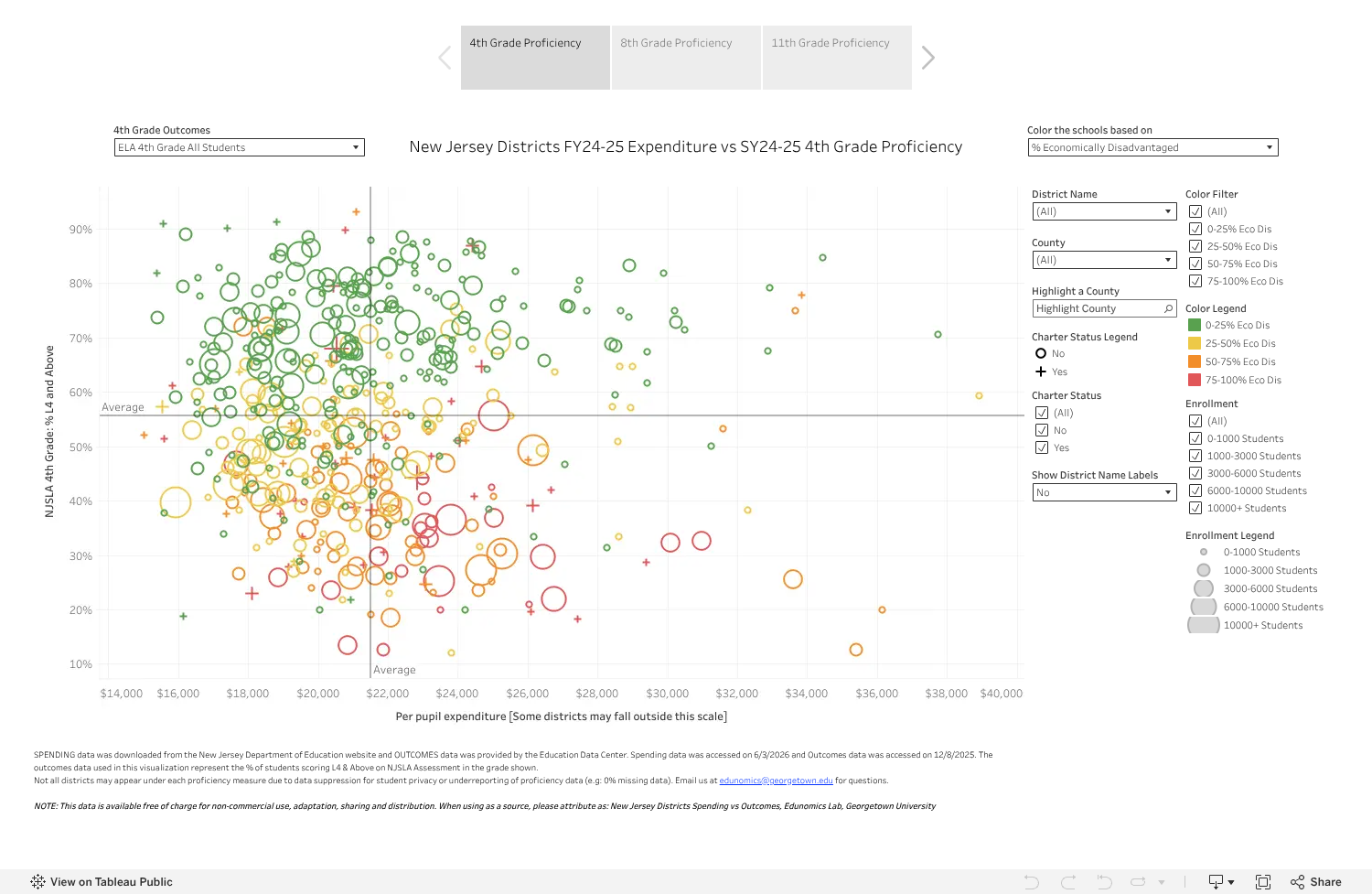This screenshot has height=894, width=1372.
Task: Expand the County filter dropdown
Action: coord(1104,260)
